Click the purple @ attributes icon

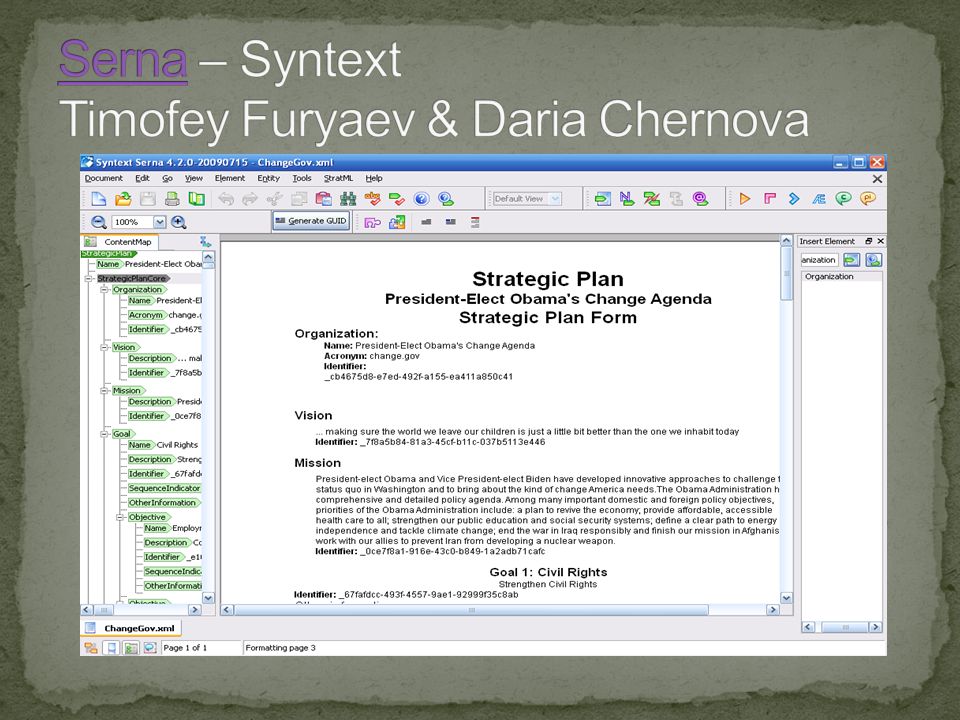[700, 199]
